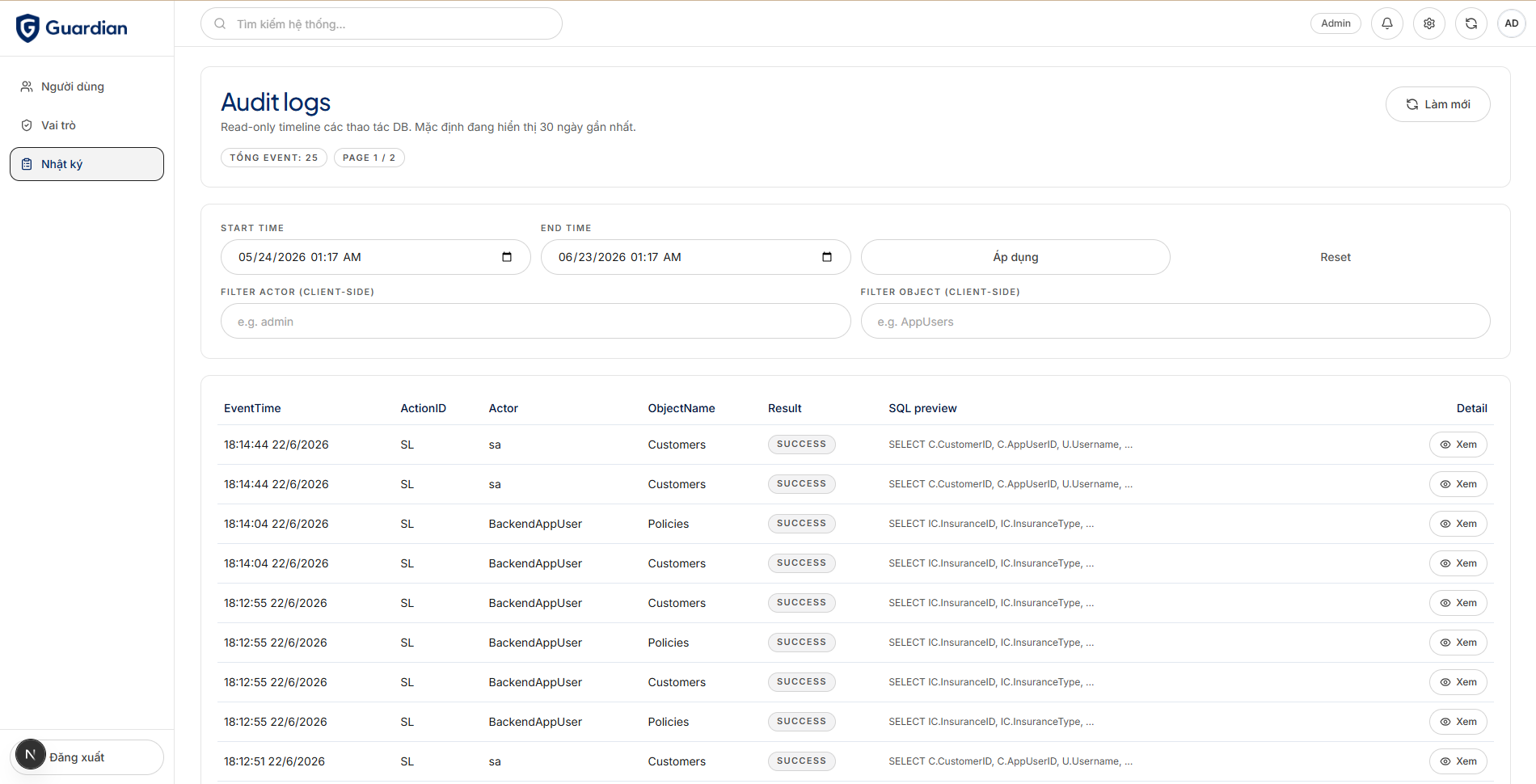Click the EventTime column header
This screenshot has height=784, width=1536.
click(252, 408)
